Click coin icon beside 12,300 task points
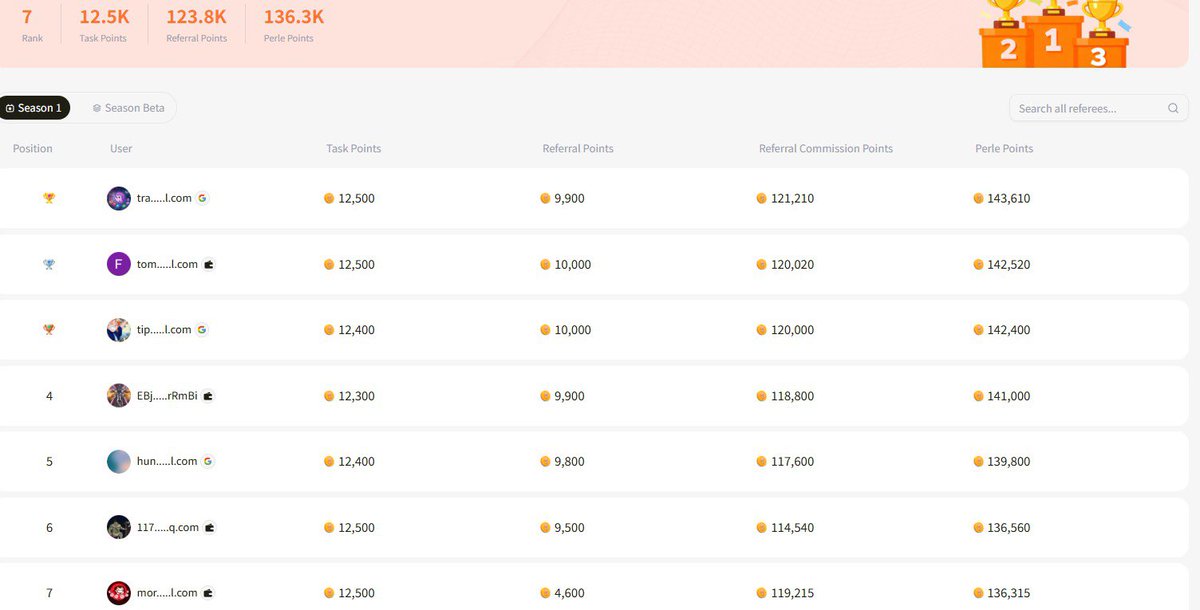This screenshot has width=1200, height=610. [329, 396]
